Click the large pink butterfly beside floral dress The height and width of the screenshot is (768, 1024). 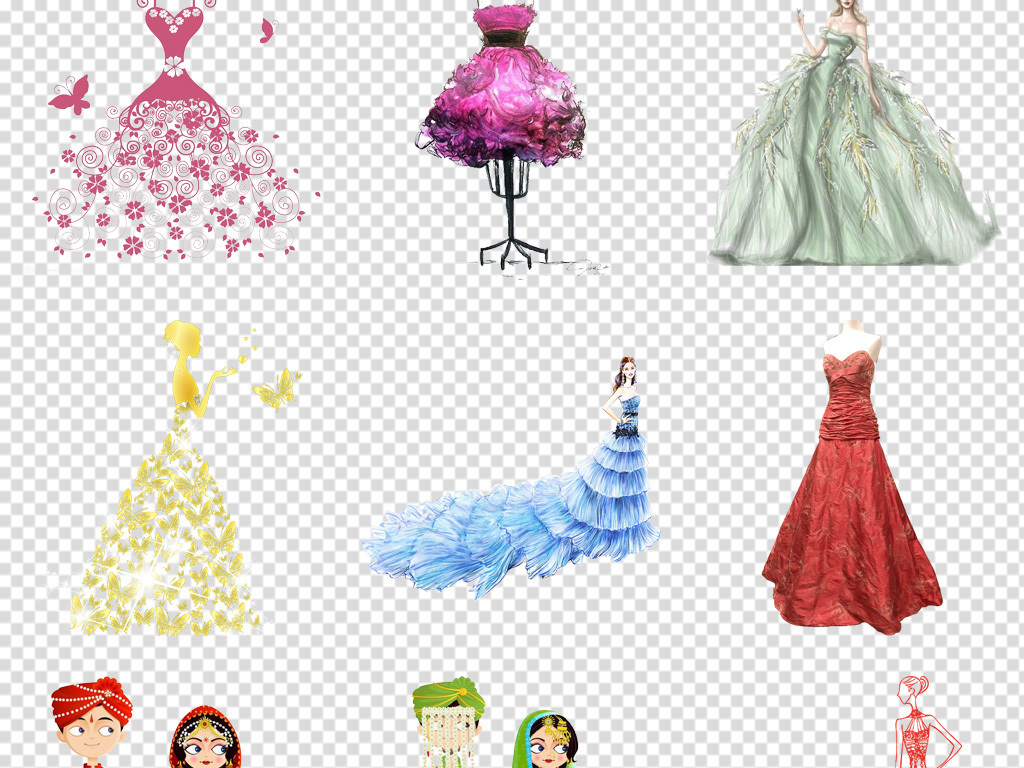click(x=69, y=95)
